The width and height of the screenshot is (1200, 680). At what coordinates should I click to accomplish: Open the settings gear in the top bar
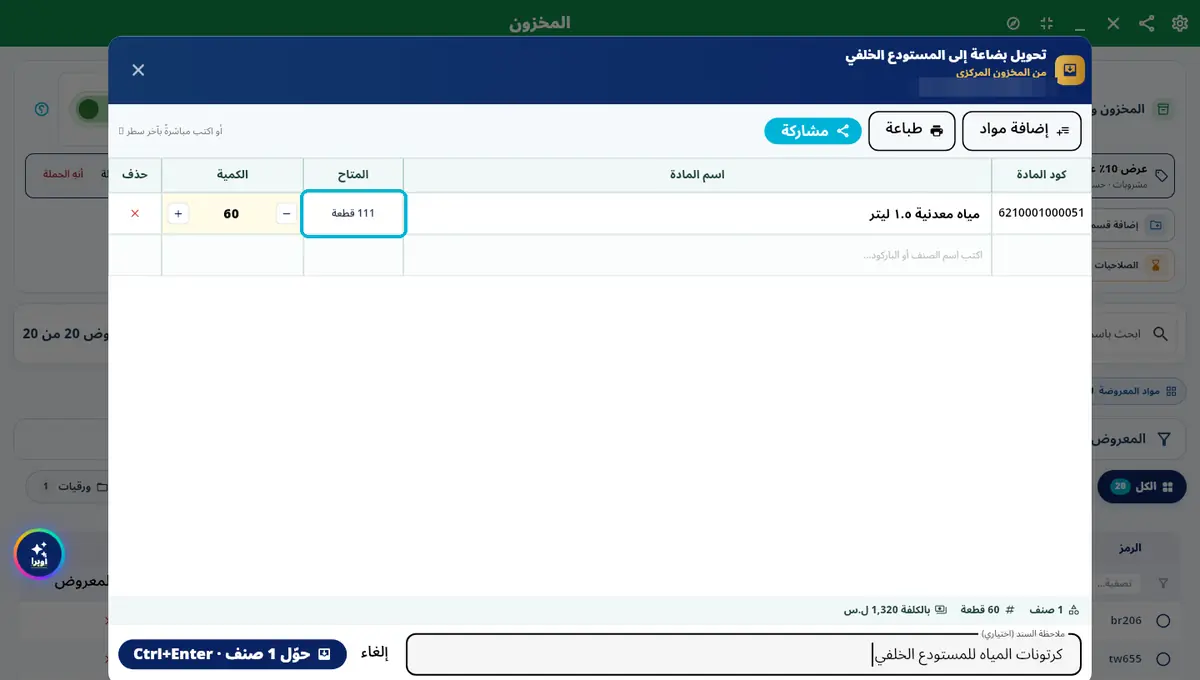click(1179, 23)
